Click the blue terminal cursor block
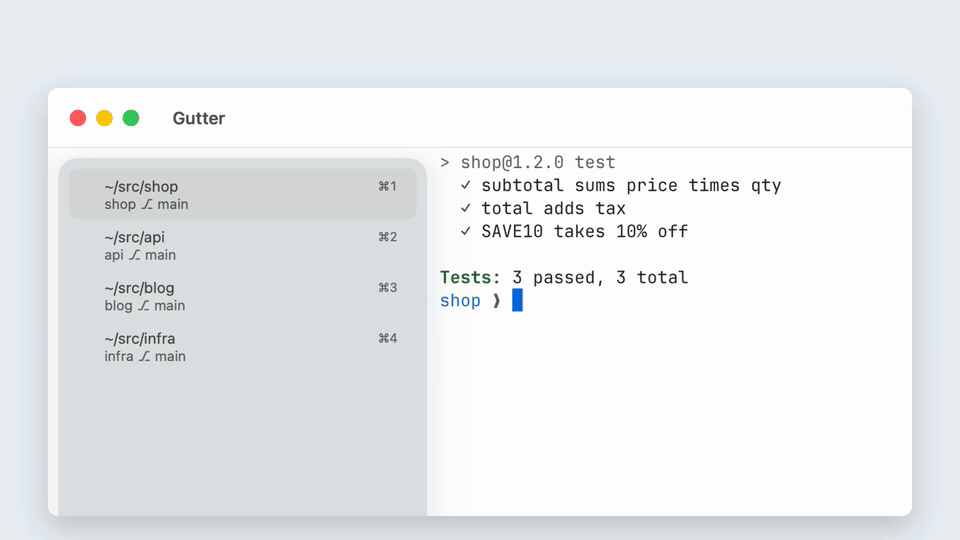 517,300
